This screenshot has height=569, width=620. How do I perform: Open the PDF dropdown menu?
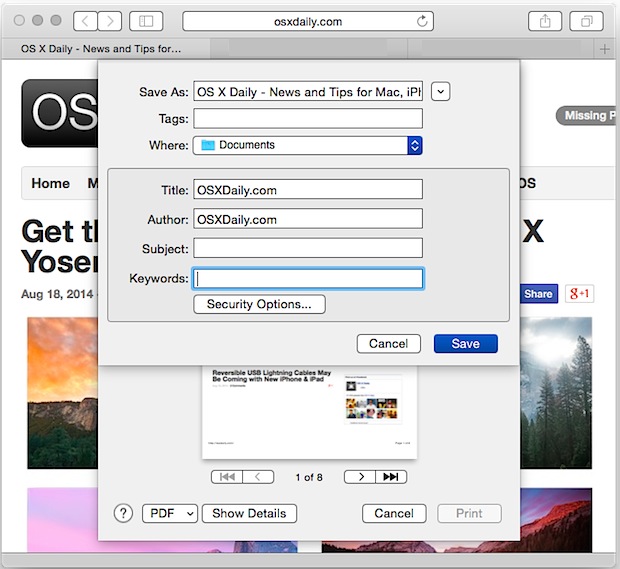click(x=170, y=513)
